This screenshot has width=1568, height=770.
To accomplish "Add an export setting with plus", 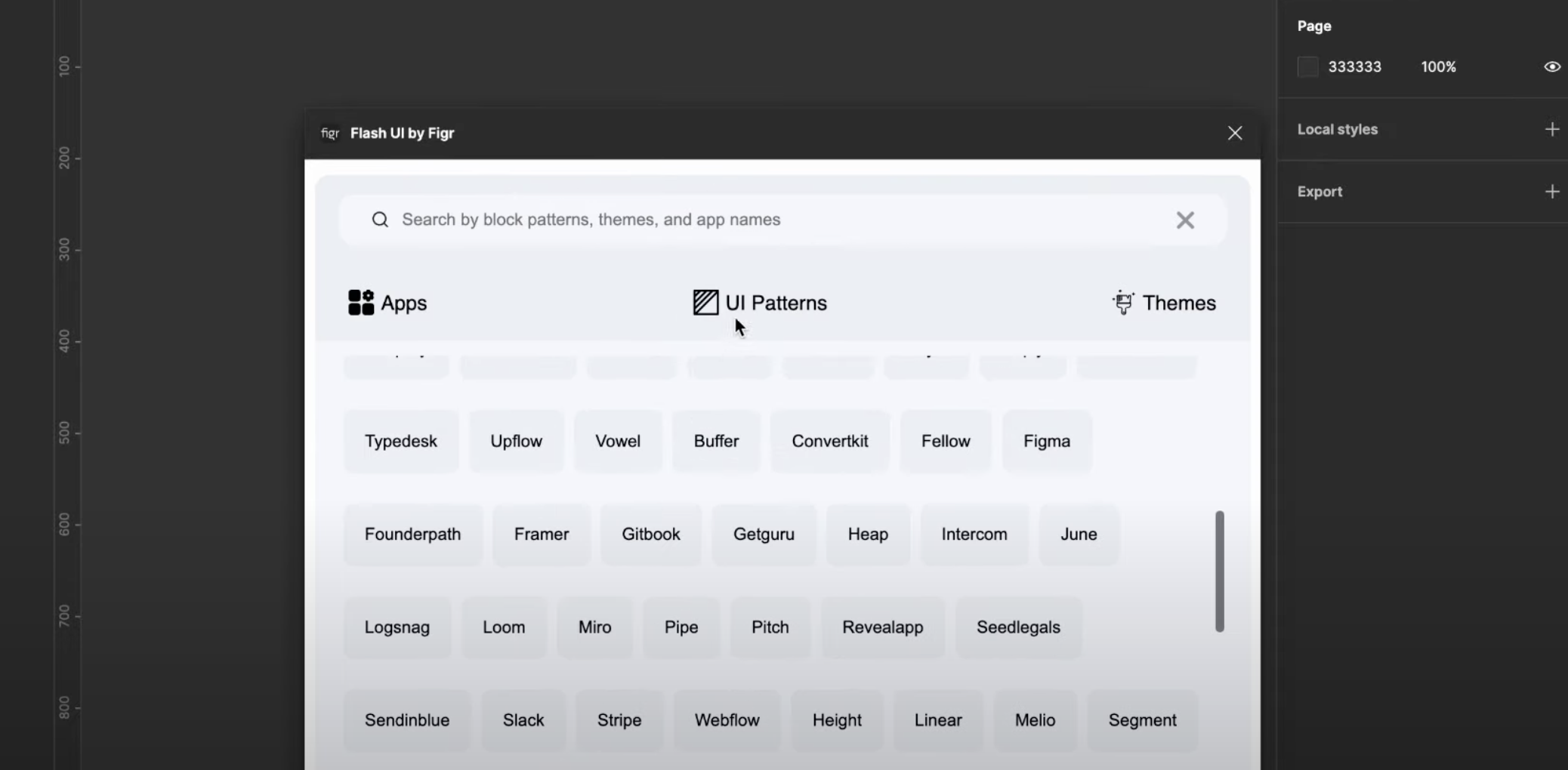I will 1552,192.
